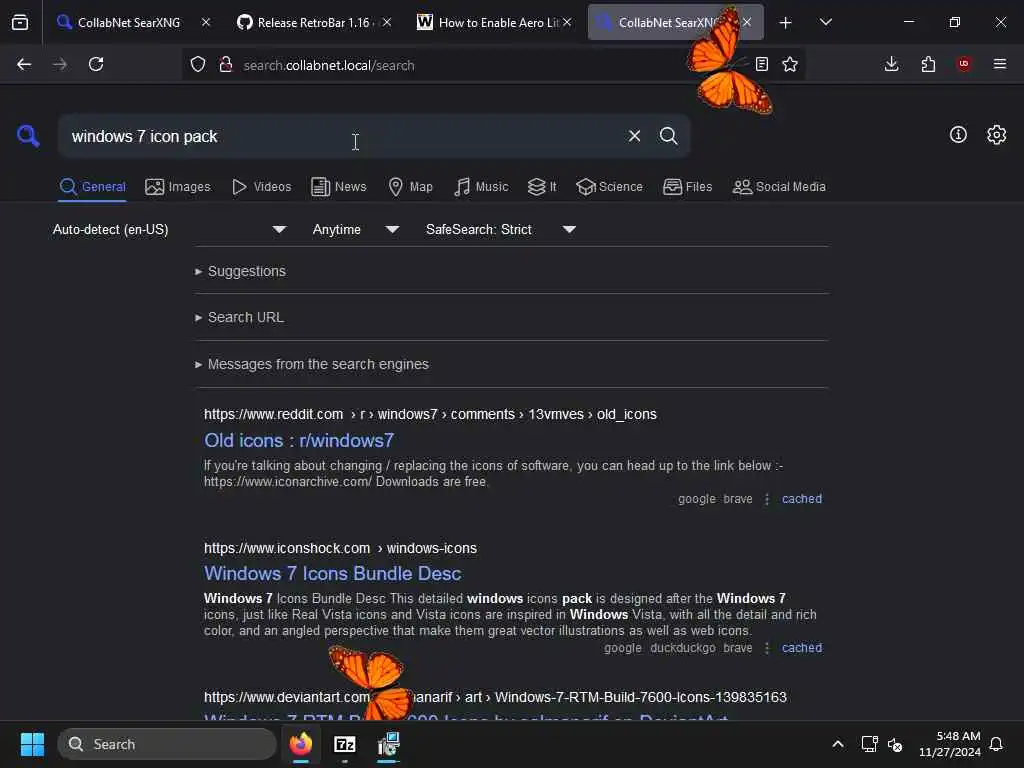Open the Anytime time range dropdown
The width and height of the screenshot is (1024, 768).
click(355, 229)
